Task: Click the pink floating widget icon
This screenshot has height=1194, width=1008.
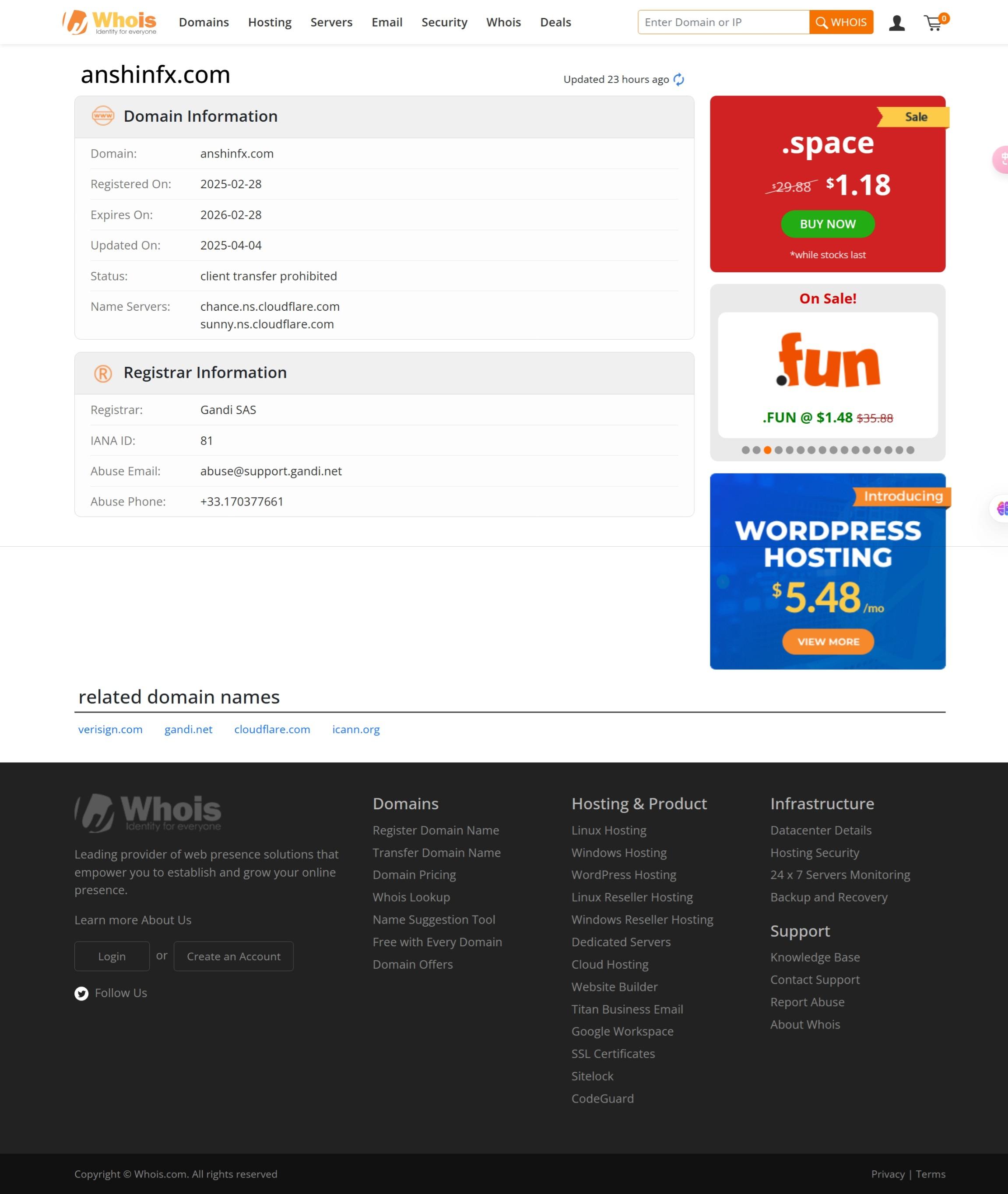Action: [1001, 160]
